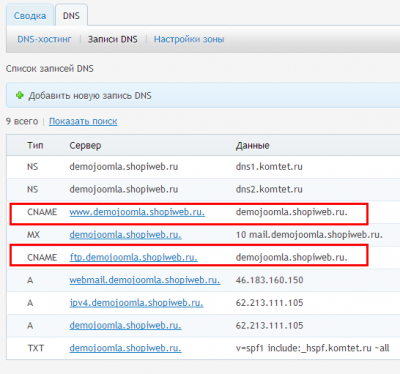The height and width of the screenshot is (374, 400).
Task: Click the data value in the ftp CNAME row
Action: point(292,257)
